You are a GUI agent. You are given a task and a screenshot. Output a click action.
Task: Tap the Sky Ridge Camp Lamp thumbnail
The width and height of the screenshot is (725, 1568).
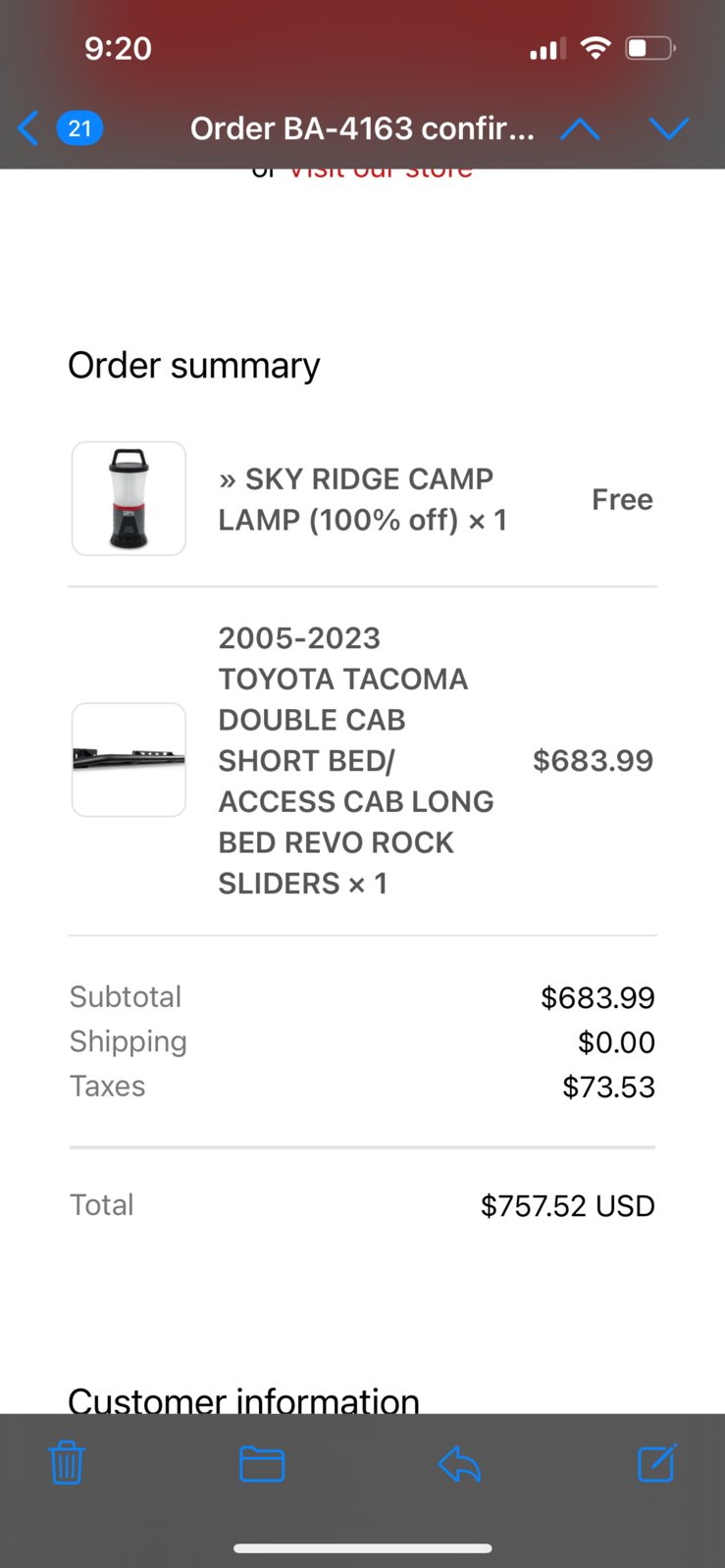coord(129,498)
